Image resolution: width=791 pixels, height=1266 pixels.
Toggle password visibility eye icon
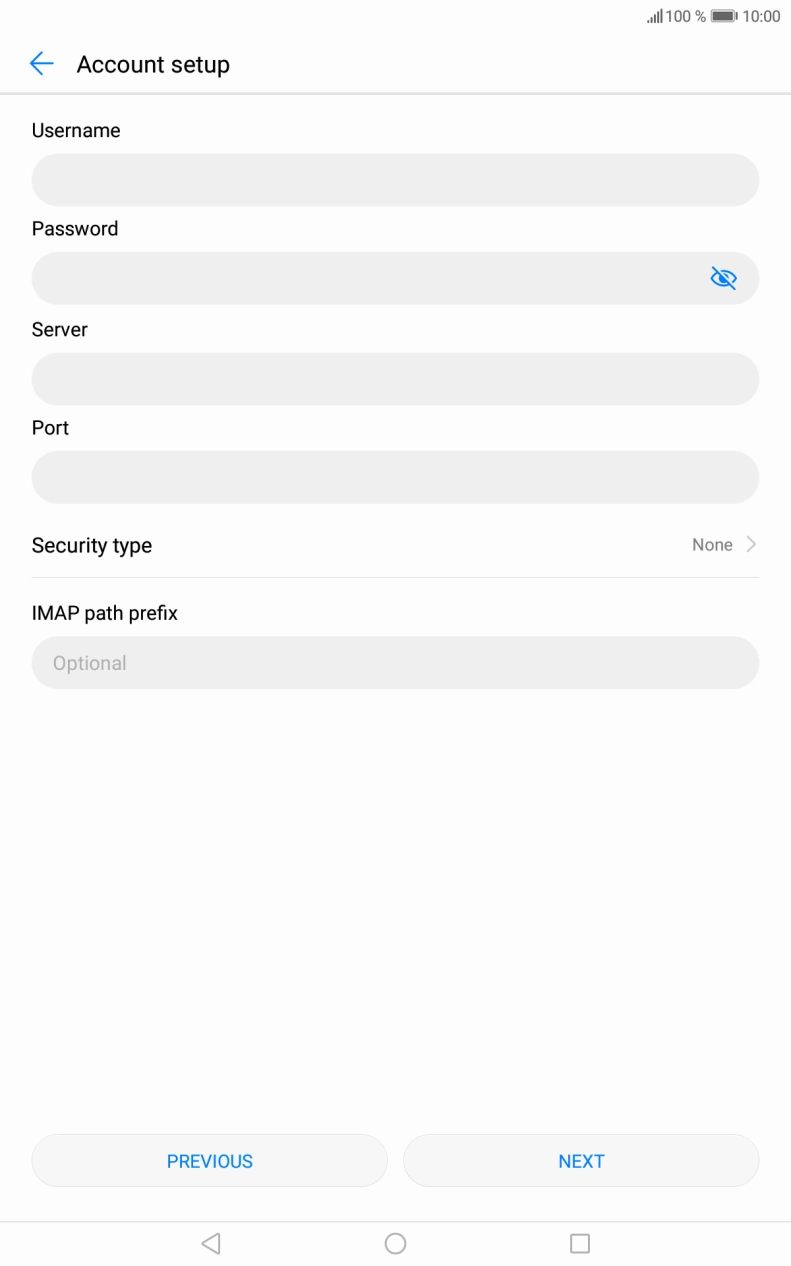(x=723, y=278)
